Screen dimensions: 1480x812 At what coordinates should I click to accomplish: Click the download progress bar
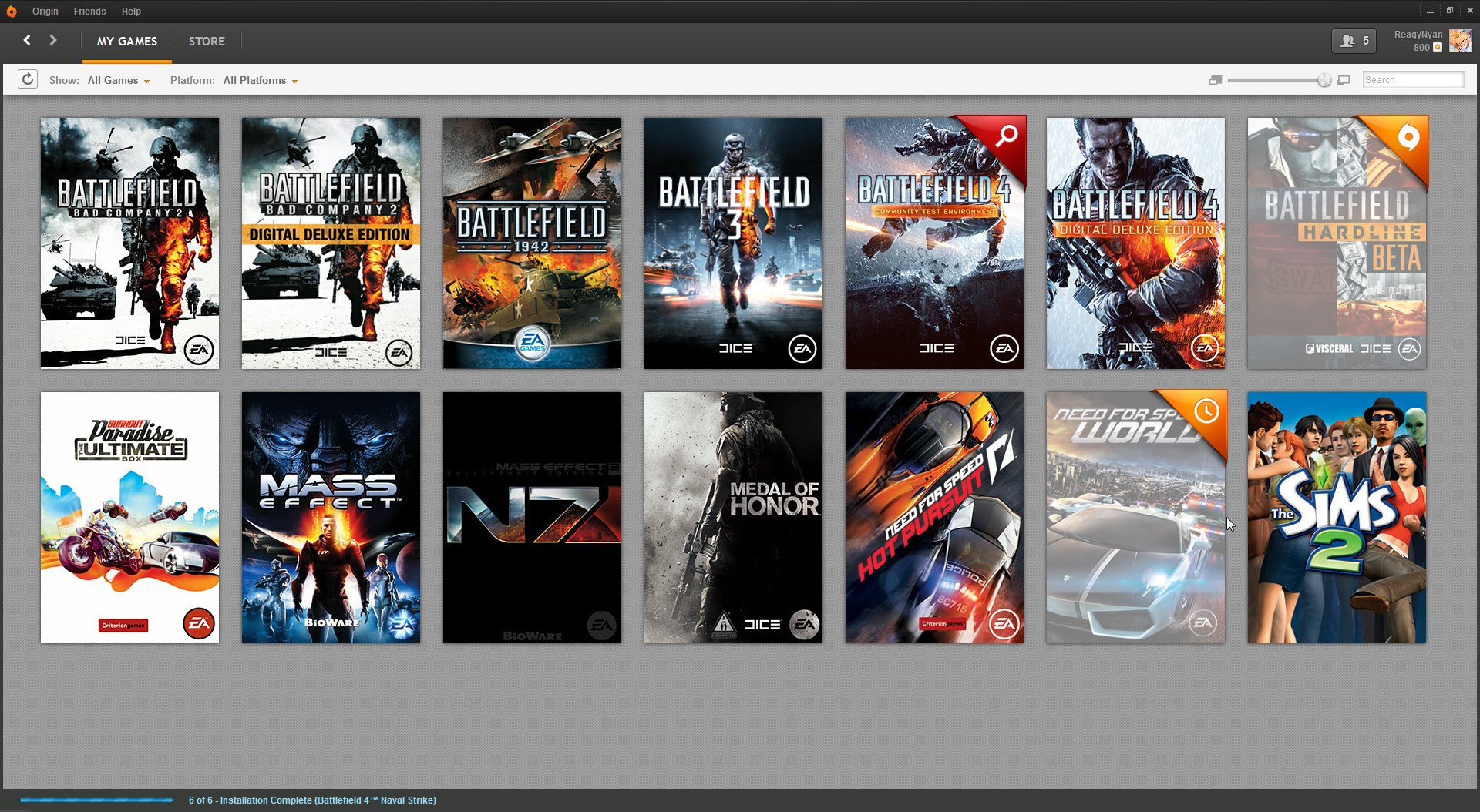coord(96,800)
